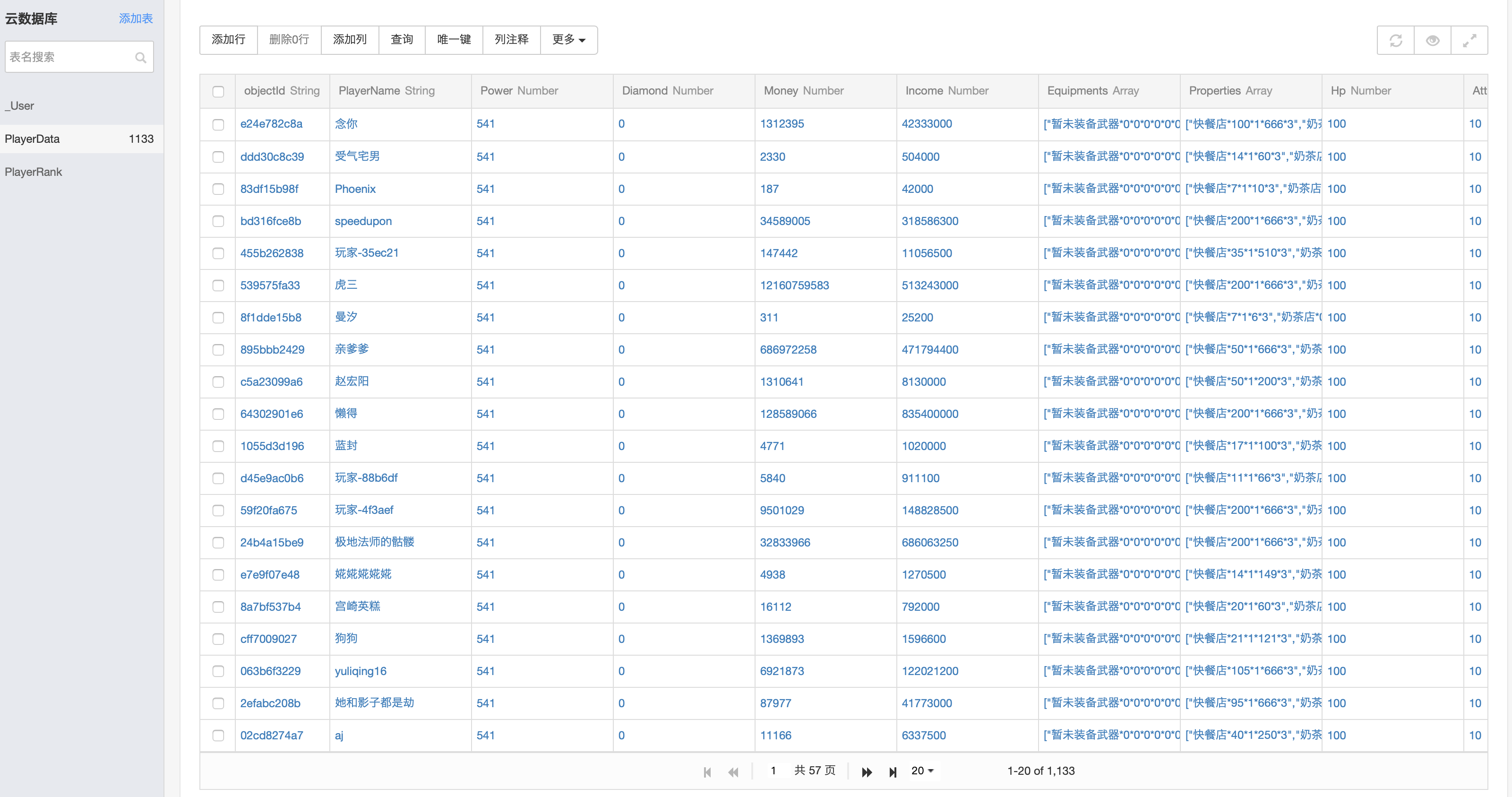Select the row for Phoenix

pyautogui.click(x=218, y=189)
